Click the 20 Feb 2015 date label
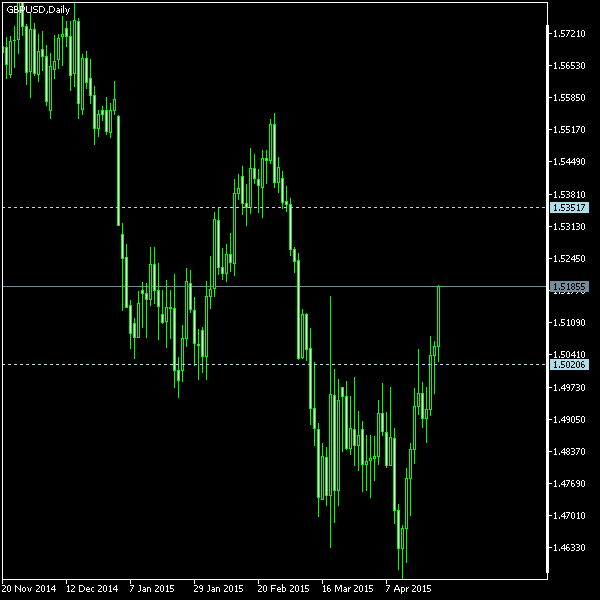 (x=283, y=589)
